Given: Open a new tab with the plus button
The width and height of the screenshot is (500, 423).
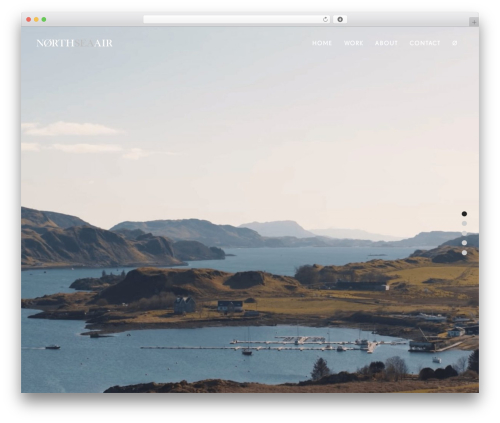Looking at the screenshot, I should click(x=474, y=22).
